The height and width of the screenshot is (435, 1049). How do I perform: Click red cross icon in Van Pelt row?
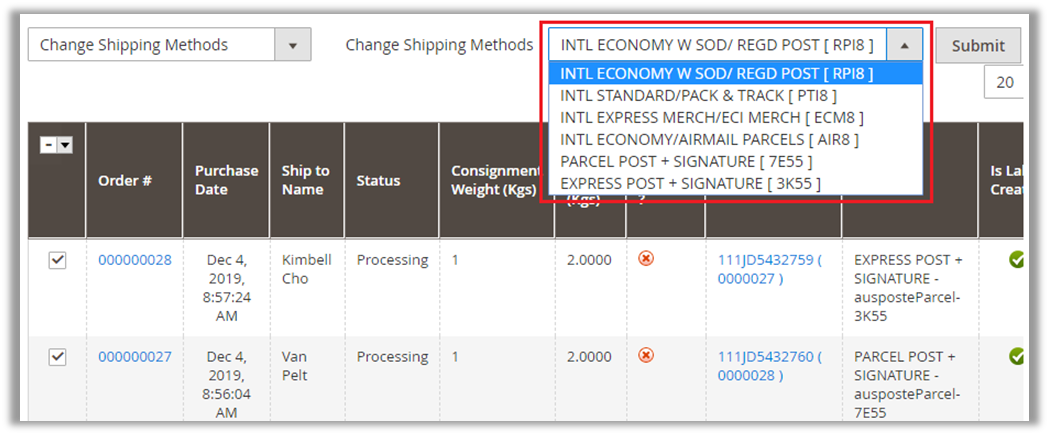click(x=646, y=356)
